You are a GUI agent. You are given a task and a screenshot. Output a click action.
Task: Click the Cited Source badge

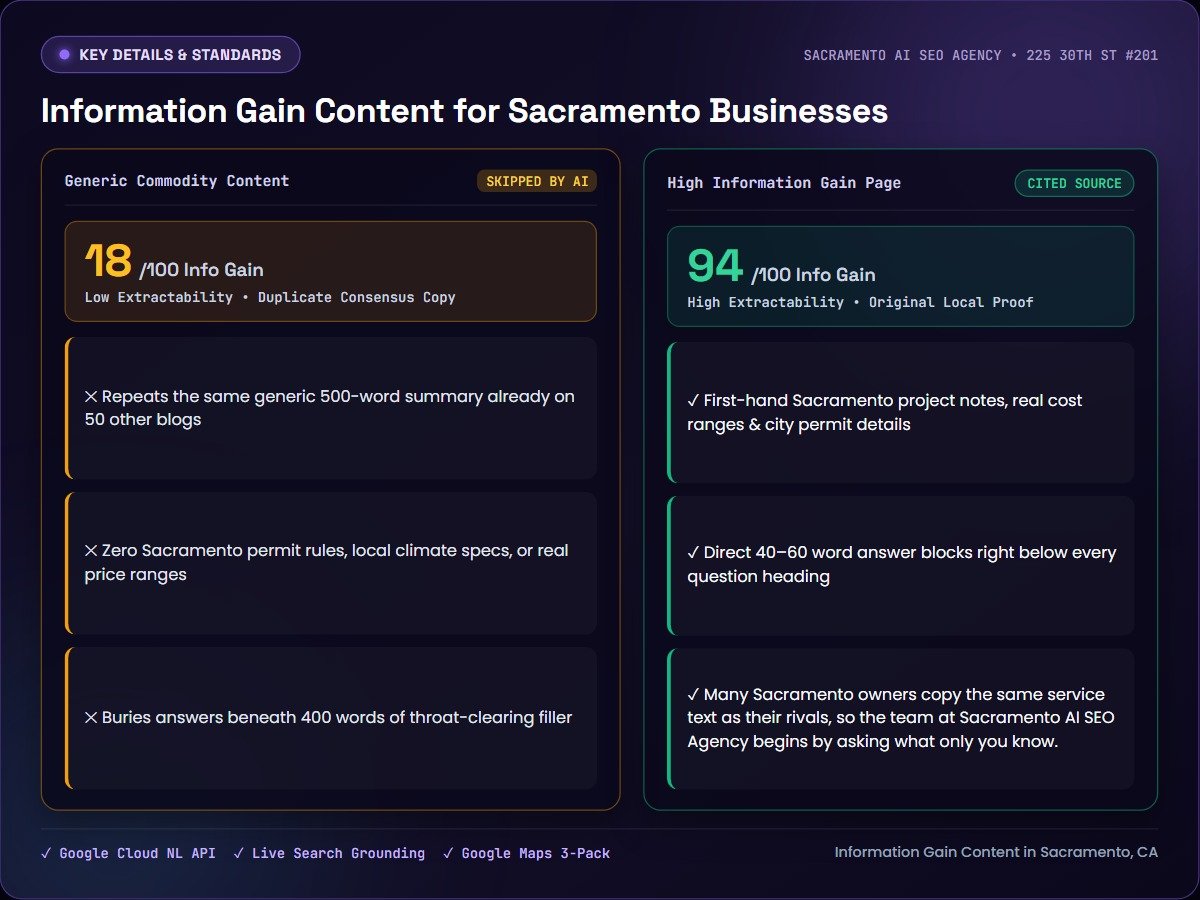(x=1074, y=183)
